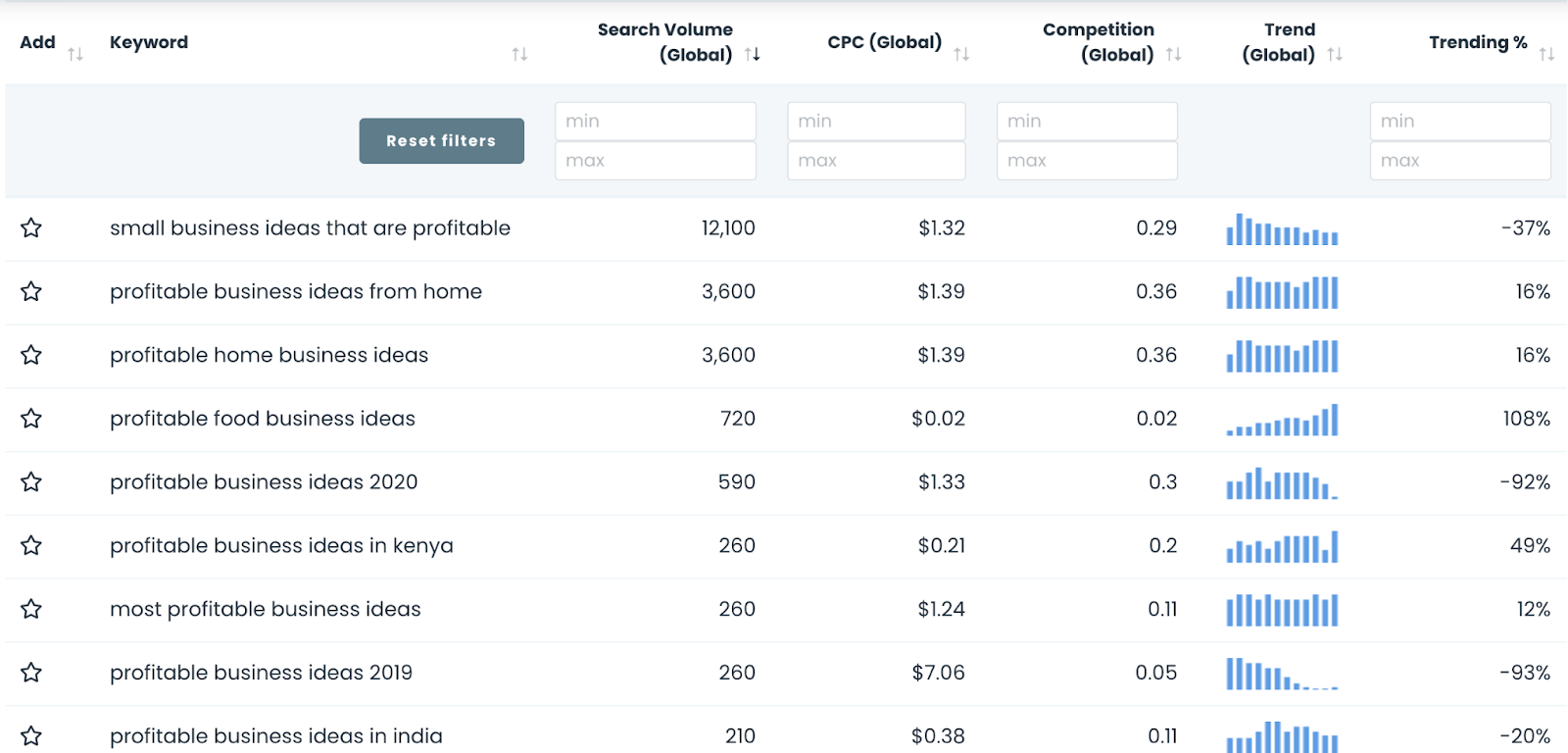Image resolution: width=1568 pixels, height=753 pixels.
Task: Click the Search Volume min filter field
Action: pos(655,122)
